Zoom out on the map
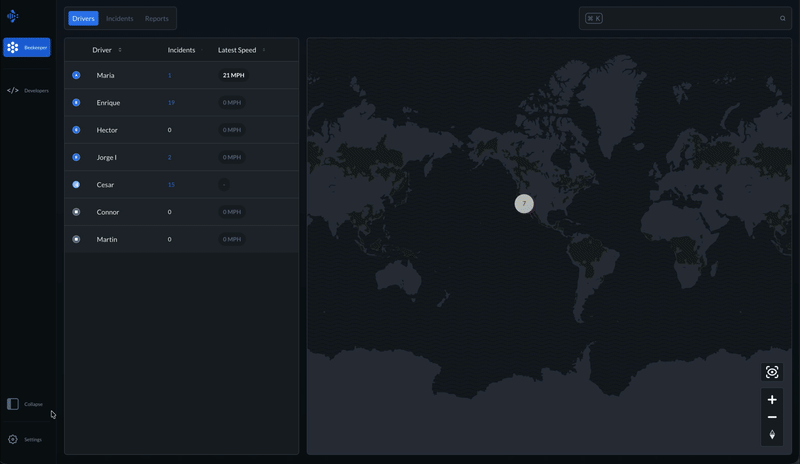The width and height of the screenshot is (800, 464). coord(771,417)
